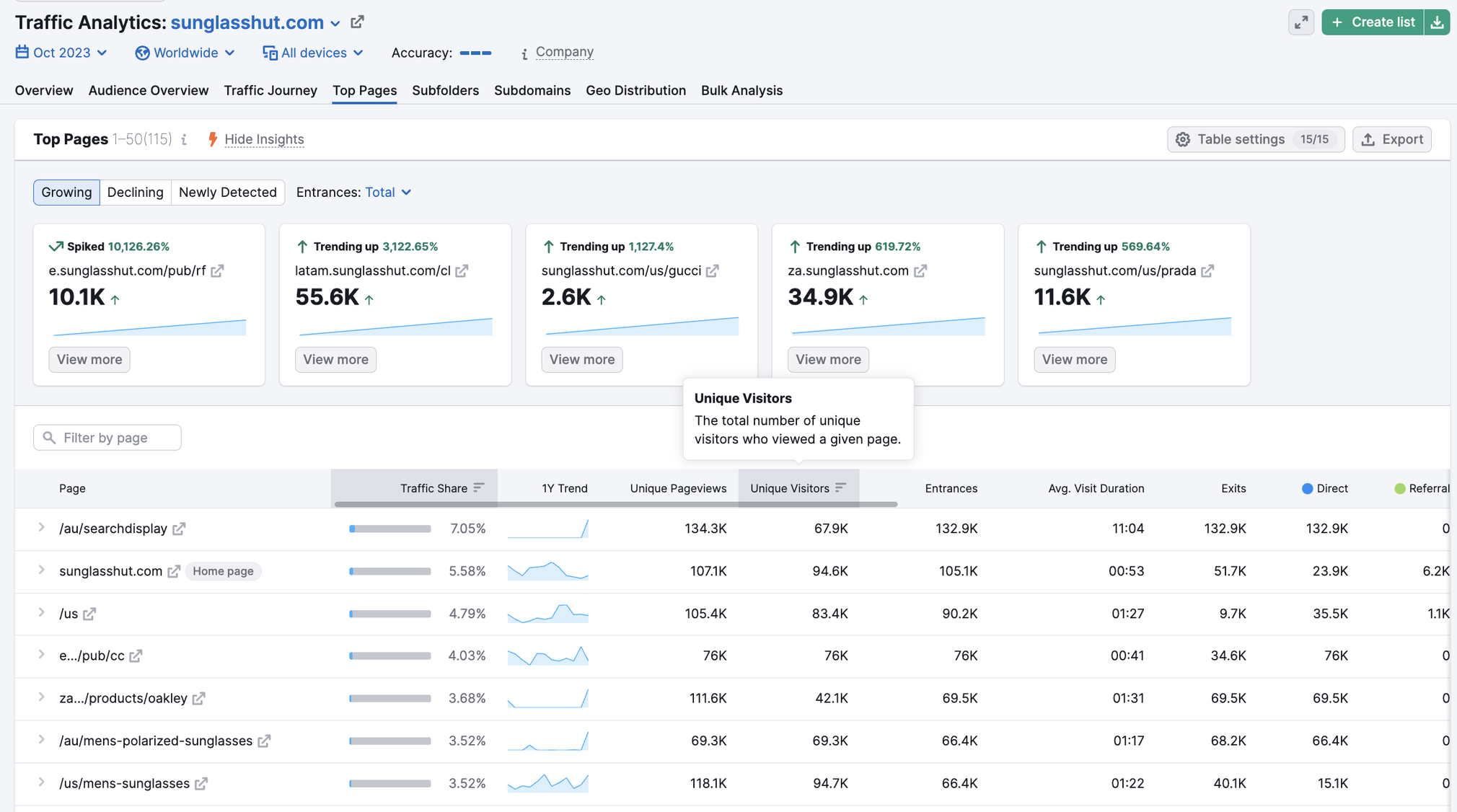Open Table settings 15/15
This screenshot has width=1457, height=812.
coord(1256,140)
